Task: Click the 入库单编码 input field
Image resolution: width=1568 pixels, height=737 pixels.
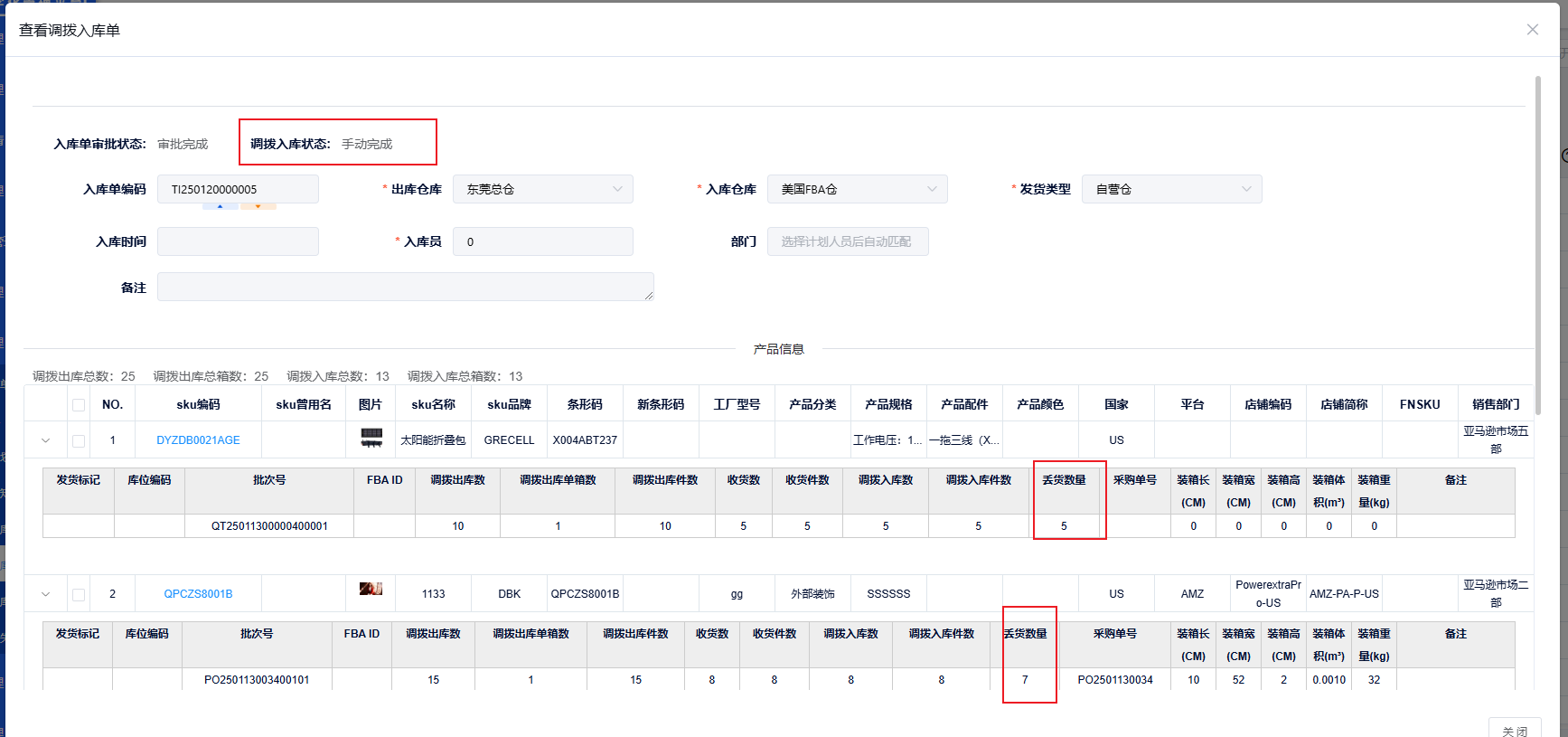Action: 238,189
